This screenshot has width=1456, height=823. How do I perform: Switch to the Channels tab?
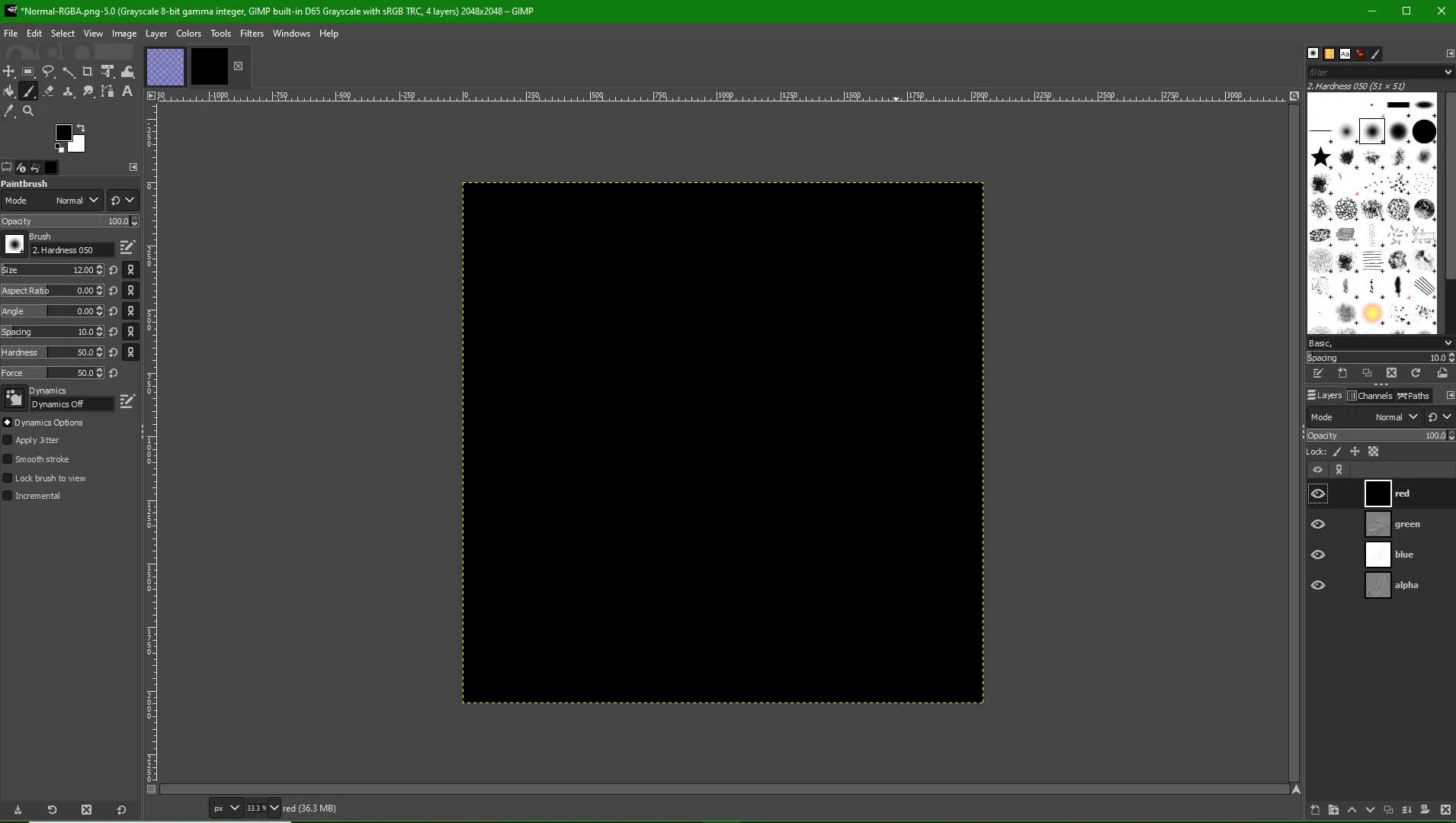[x=1370, y=396]
